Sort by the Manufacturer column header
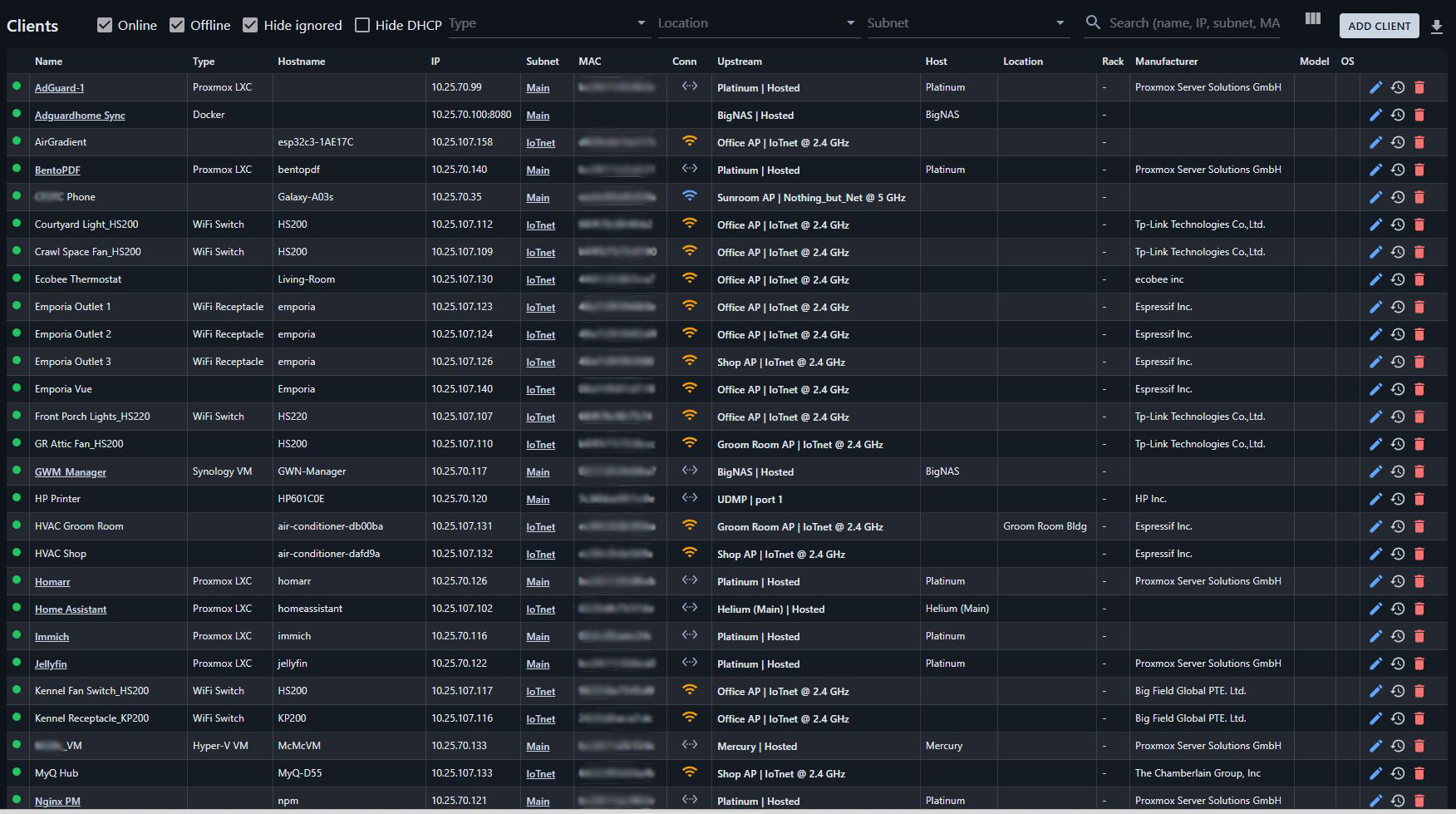Image resolution: width=1456 pixels, height=814 pixels. [1166, 62]
